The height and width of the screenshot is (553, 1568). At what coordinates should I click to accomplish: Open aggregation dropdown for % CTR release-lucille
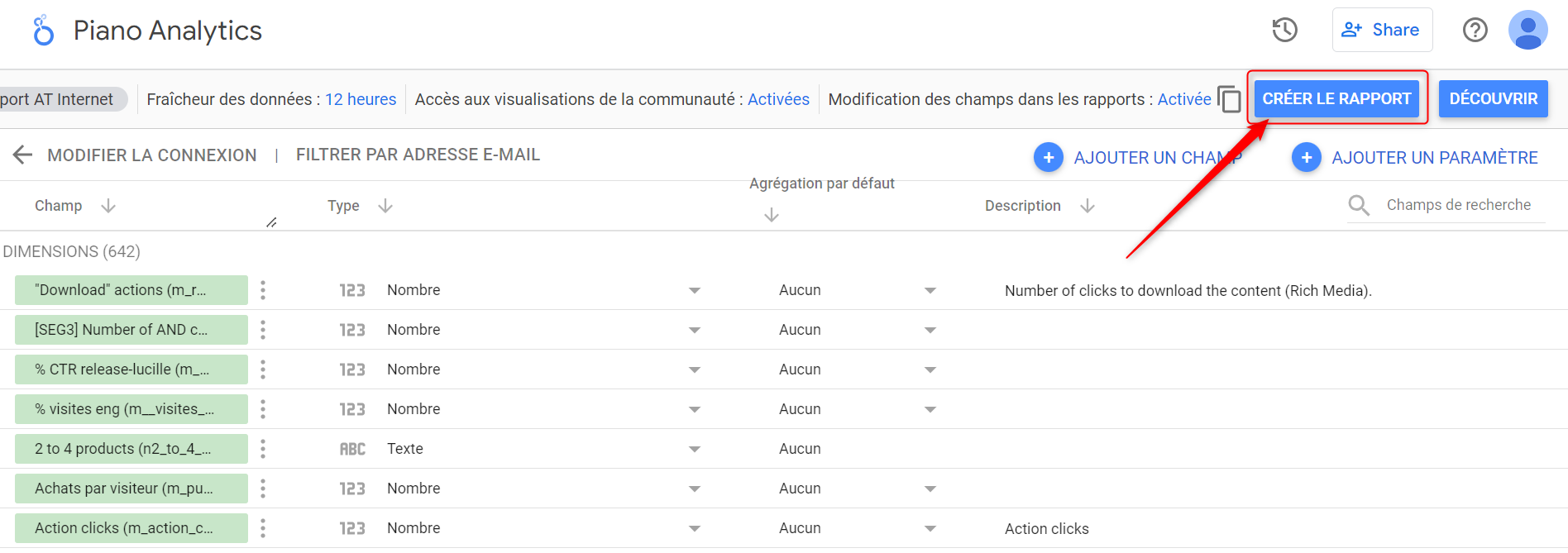pos(930,369)
